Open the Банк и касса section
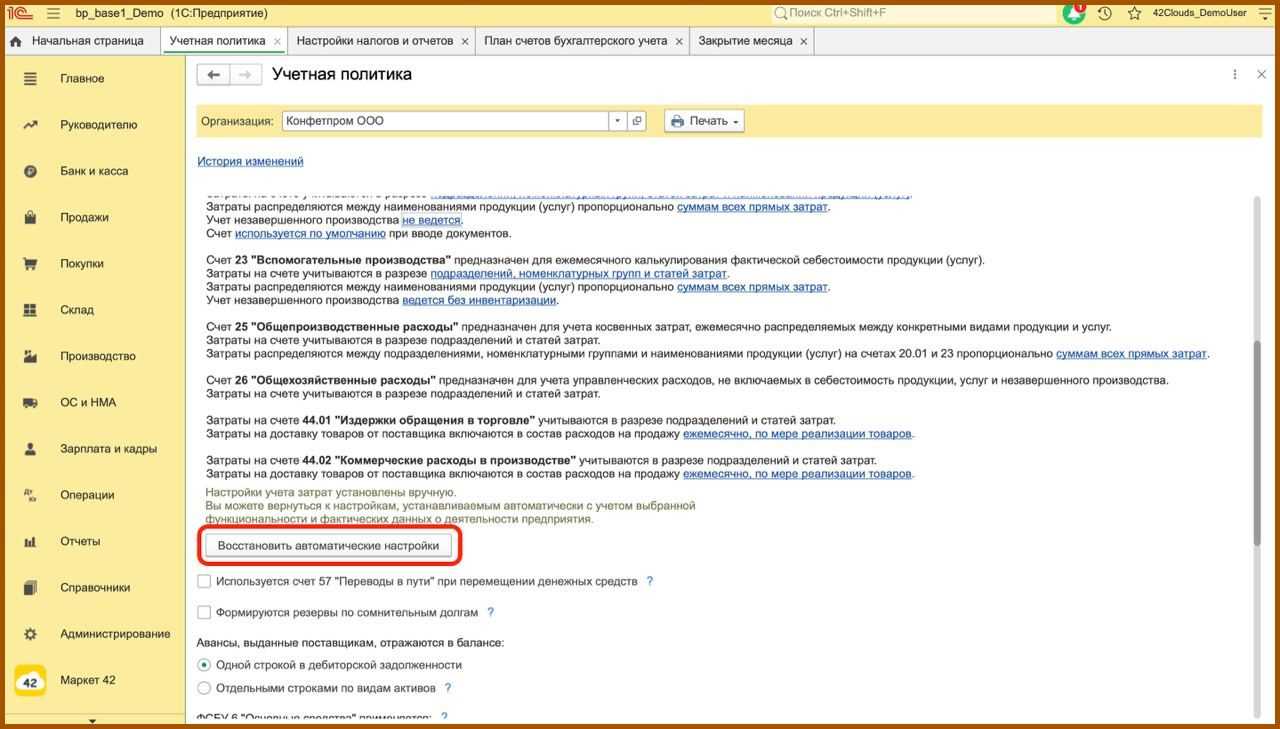The height and width of the screenshot is (729, 1280). pos(95,171)
